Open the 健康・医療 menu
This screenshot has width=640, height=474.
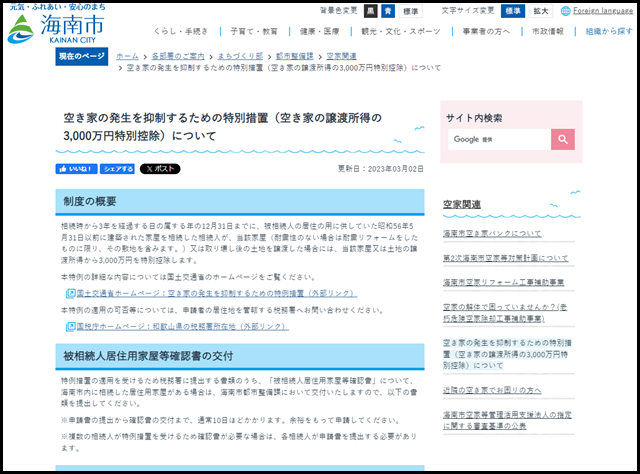(x=320, y=31)
